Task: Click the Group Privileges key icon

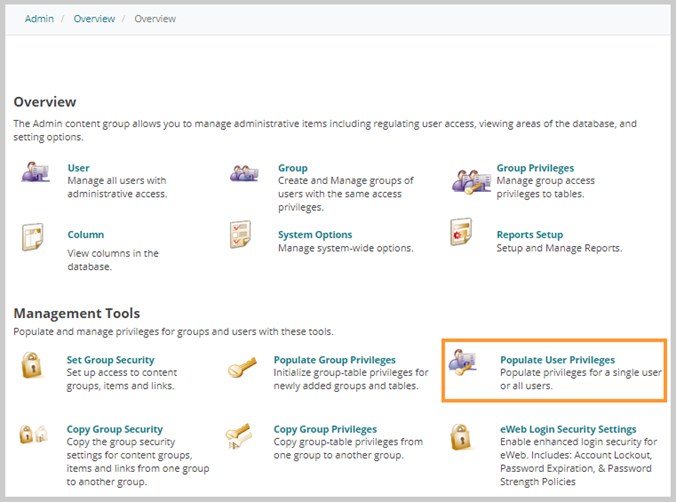Action: pyautogui.click(x=471, y=182)
